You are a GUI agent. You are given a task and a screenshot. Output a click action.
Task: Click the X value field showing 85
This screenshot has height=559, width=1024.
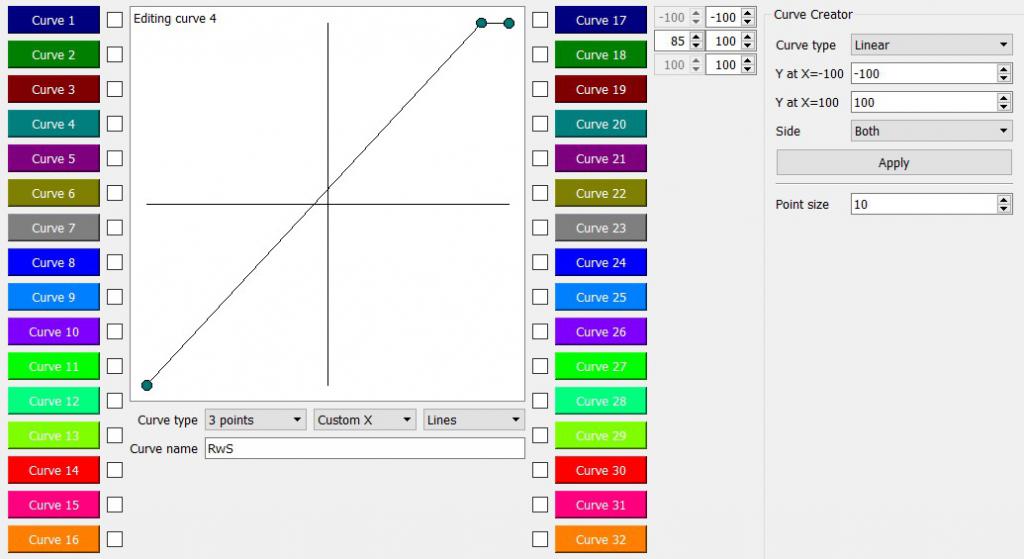(671, 42)
